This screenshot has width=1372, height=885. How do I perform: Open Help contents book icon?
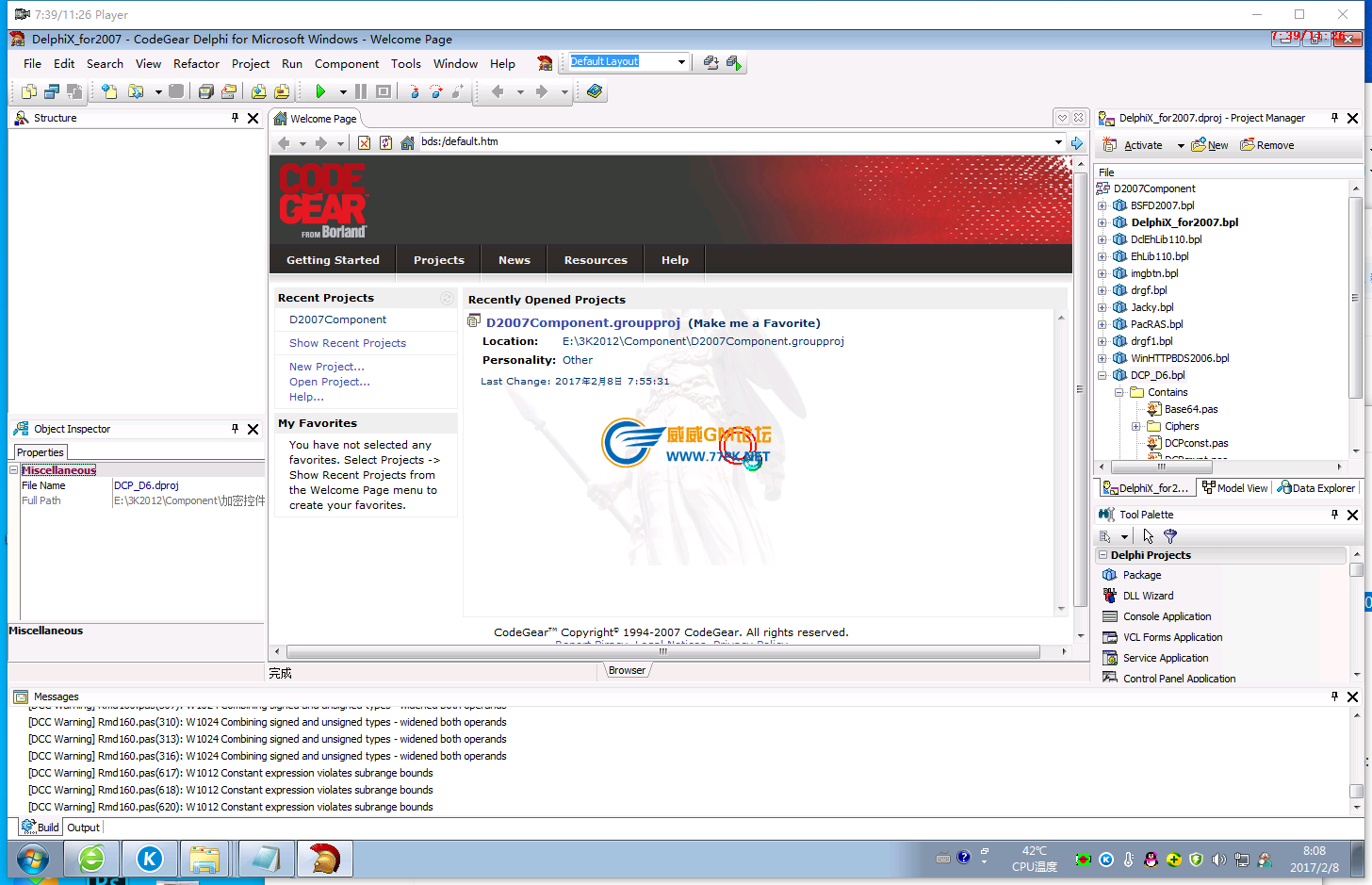pos(594,91)
